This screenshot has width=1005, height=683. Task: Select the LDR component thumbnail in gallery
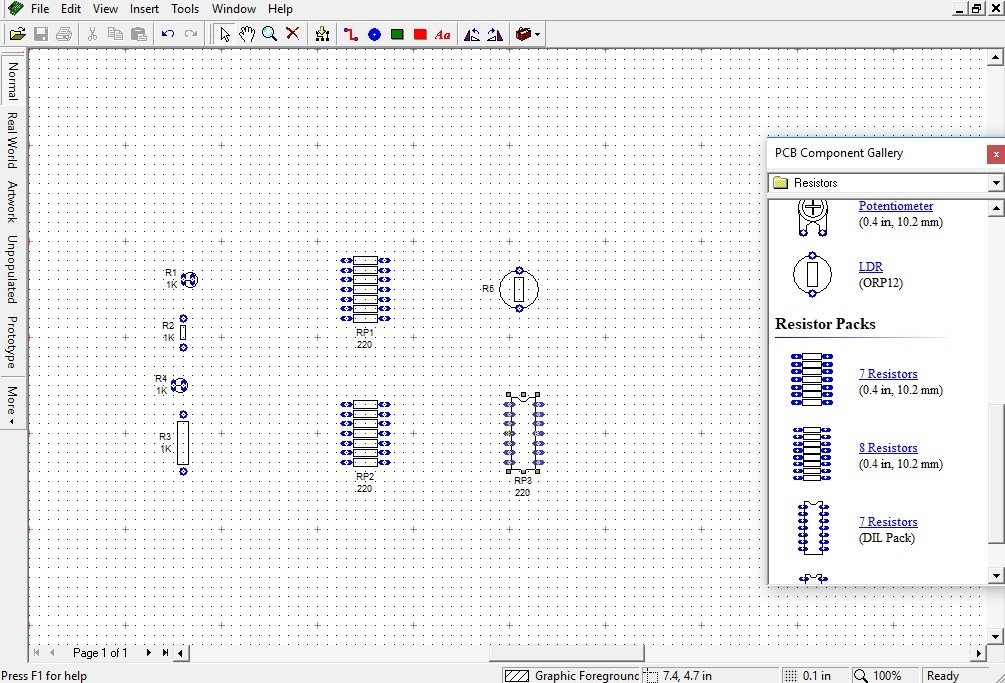(812, 274)
